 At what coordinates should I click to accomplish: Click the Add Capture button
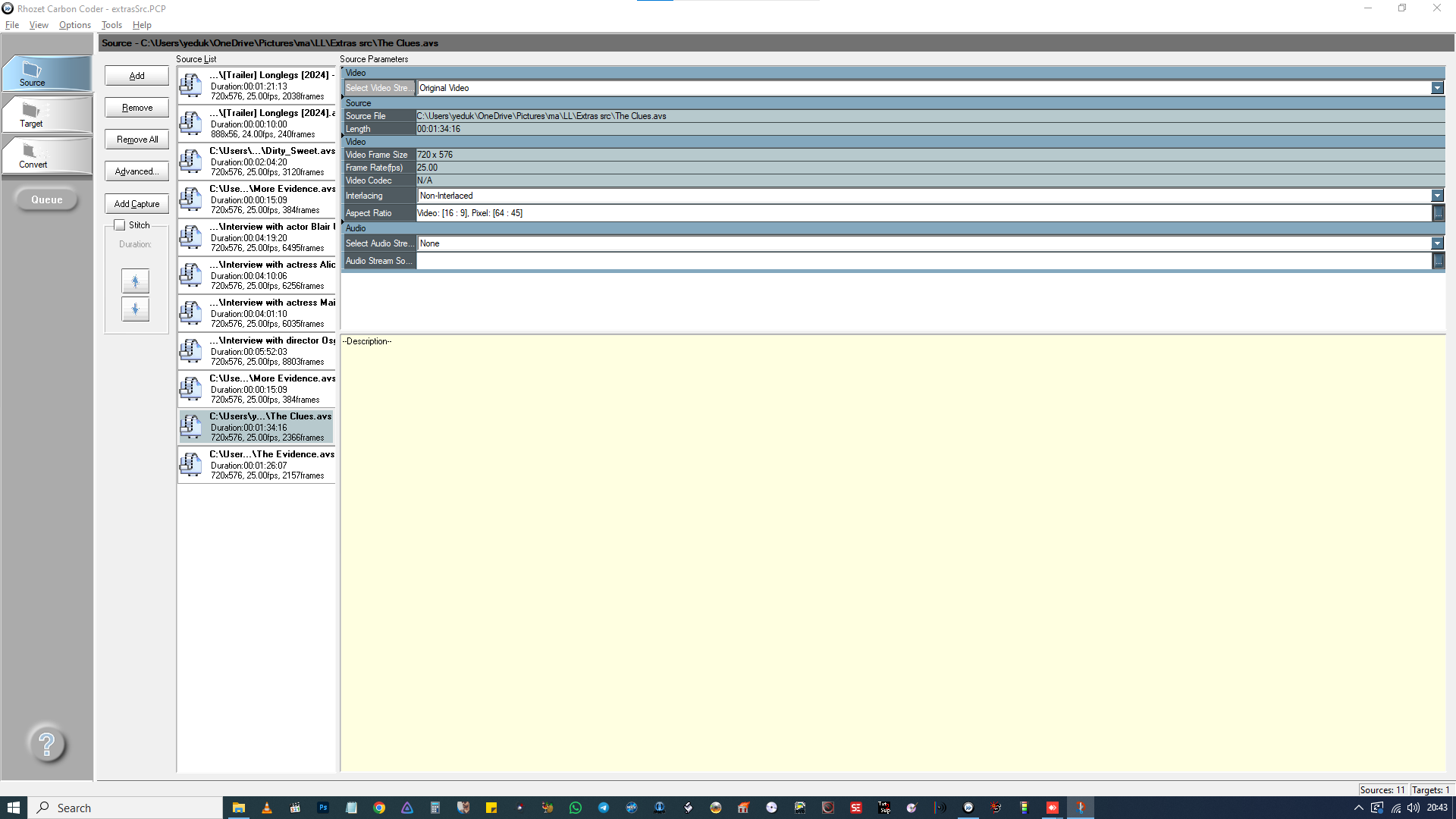(136, 204)
